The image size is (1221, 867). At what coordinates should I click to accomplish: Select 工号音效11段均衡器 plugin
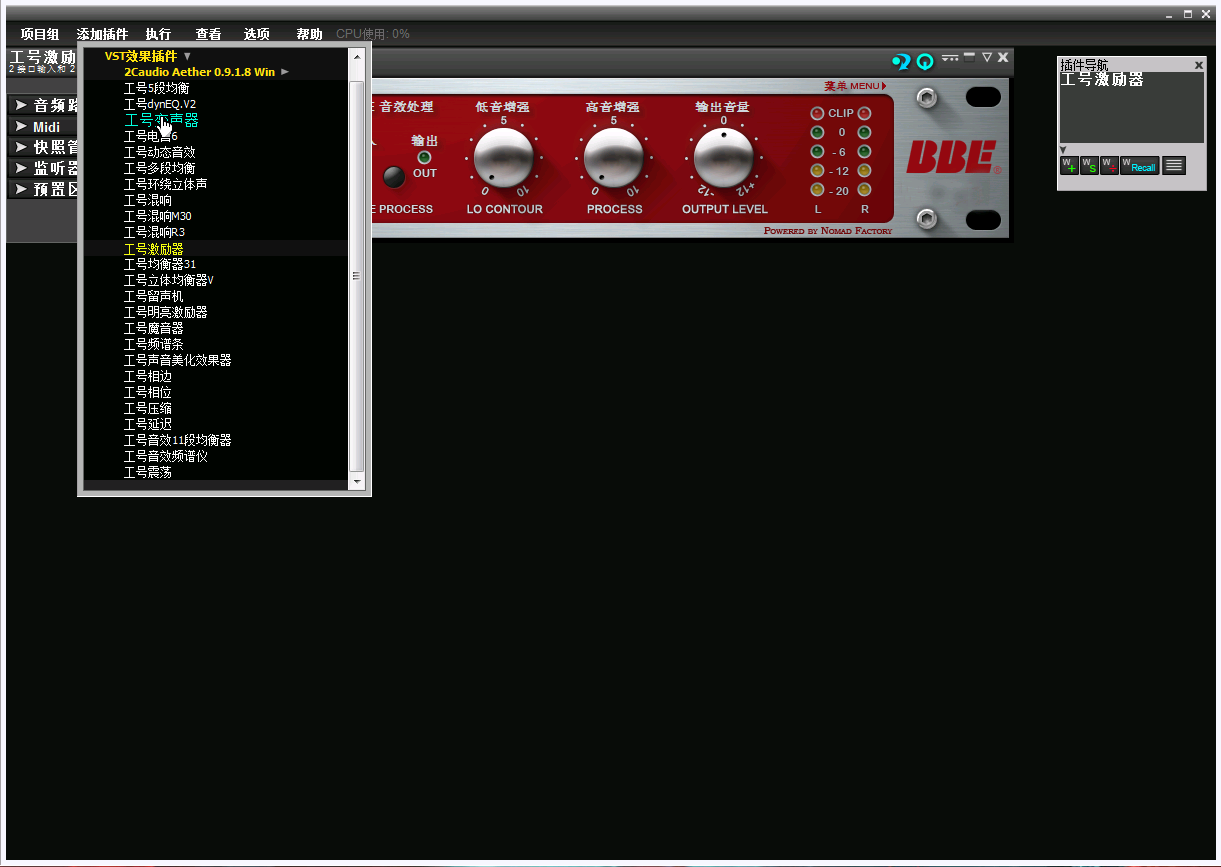click(177, 440)
